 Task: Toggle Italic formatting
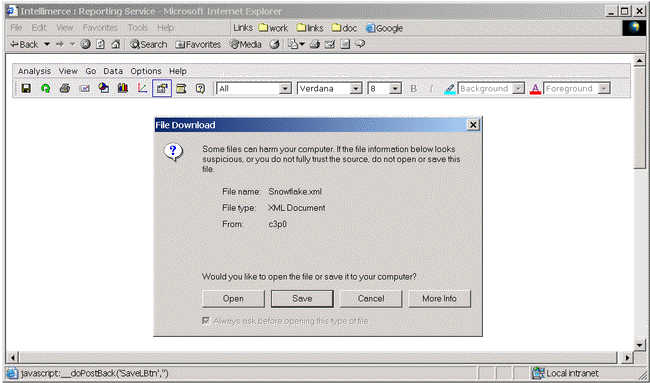[x=431, y=89]
